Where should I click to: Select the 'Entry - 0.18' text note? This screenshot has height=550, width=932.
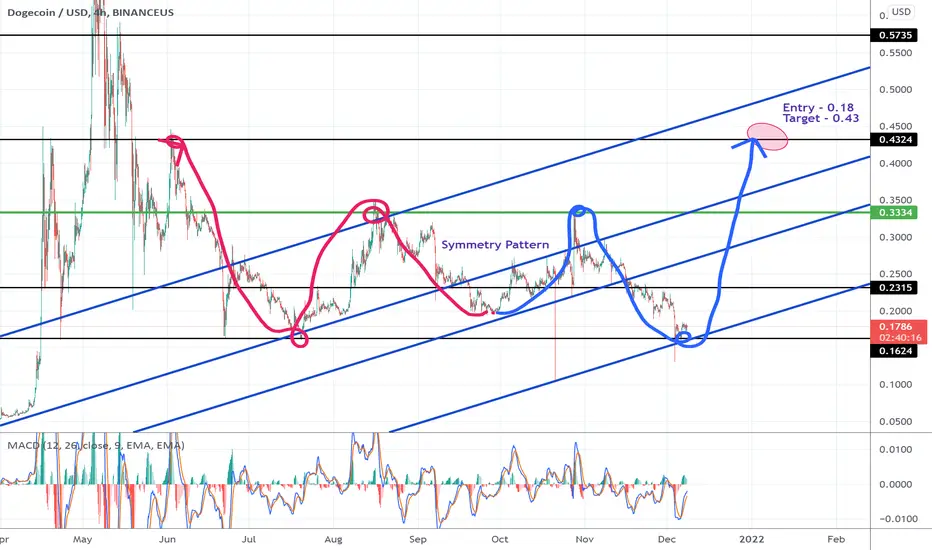tap(818, 108)
